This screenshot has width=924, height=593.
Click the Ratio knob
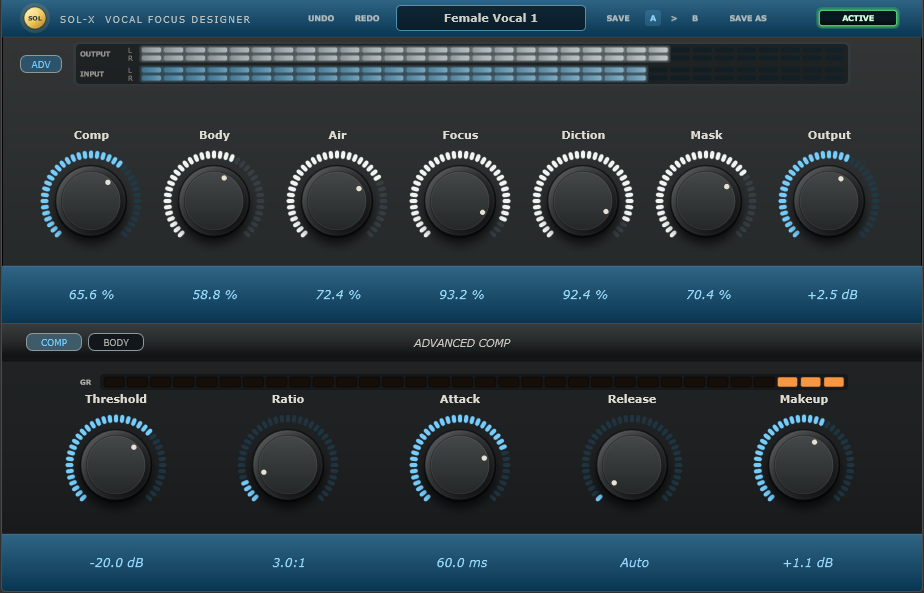288,465
